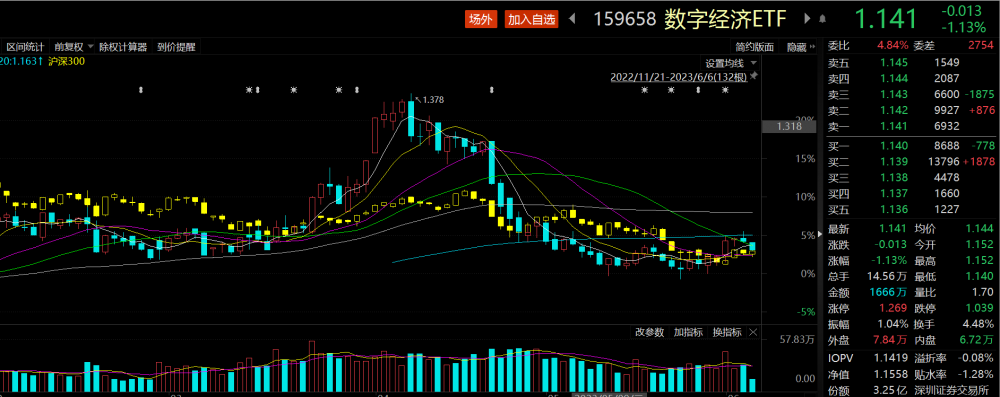Click the 净值 value 1.1558

(x=890, y=374)
